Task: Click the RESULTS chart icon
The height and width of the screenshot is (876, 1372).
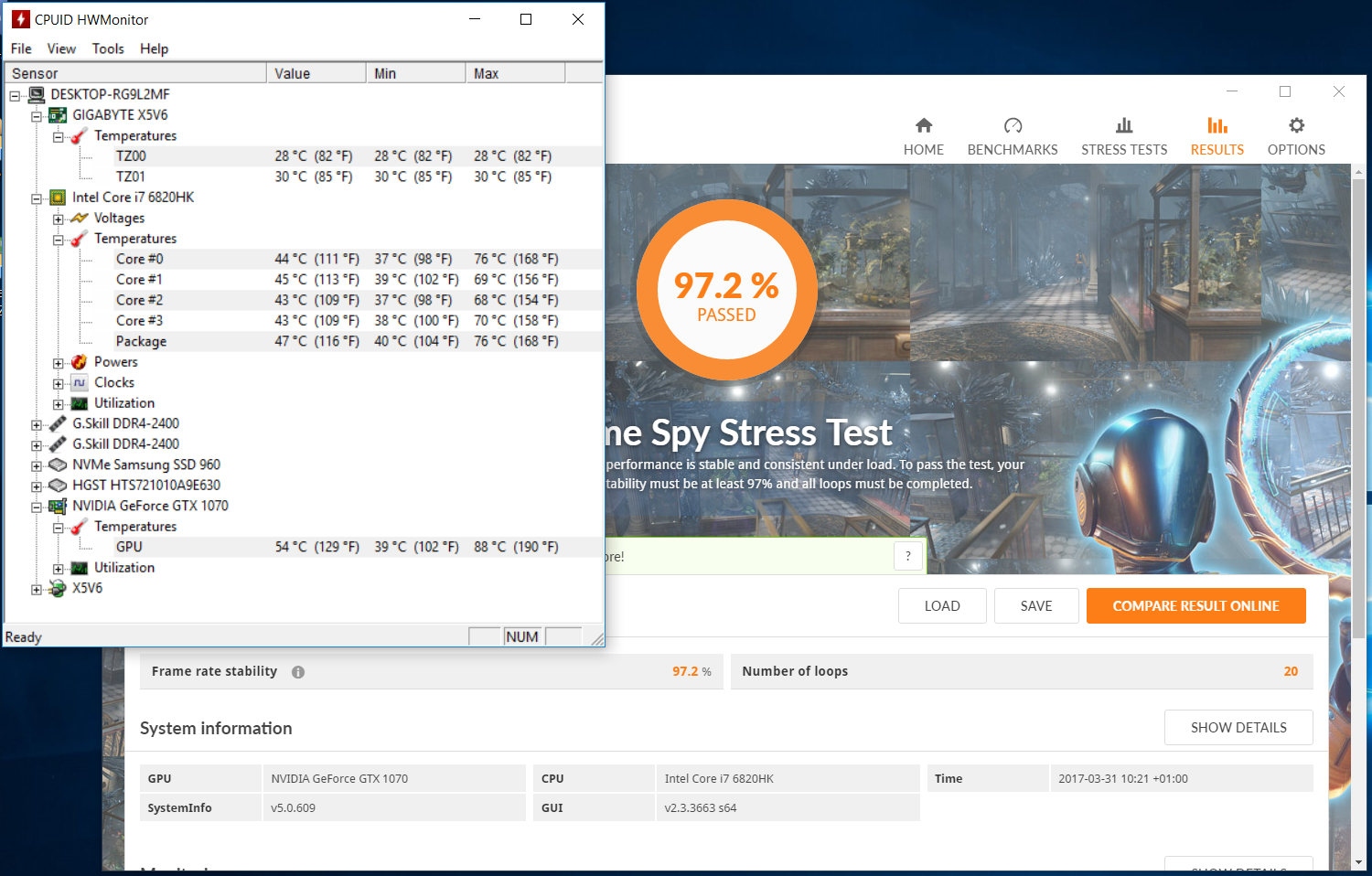Action: [x=1217, y=125]
